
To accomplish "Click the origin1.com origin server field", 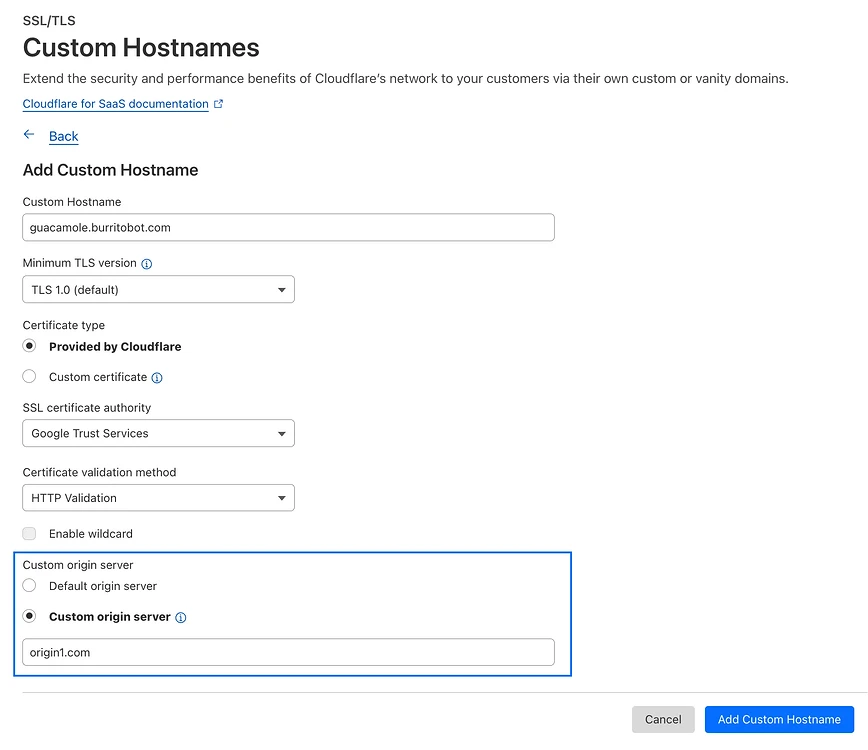I will tap(288, 653).
